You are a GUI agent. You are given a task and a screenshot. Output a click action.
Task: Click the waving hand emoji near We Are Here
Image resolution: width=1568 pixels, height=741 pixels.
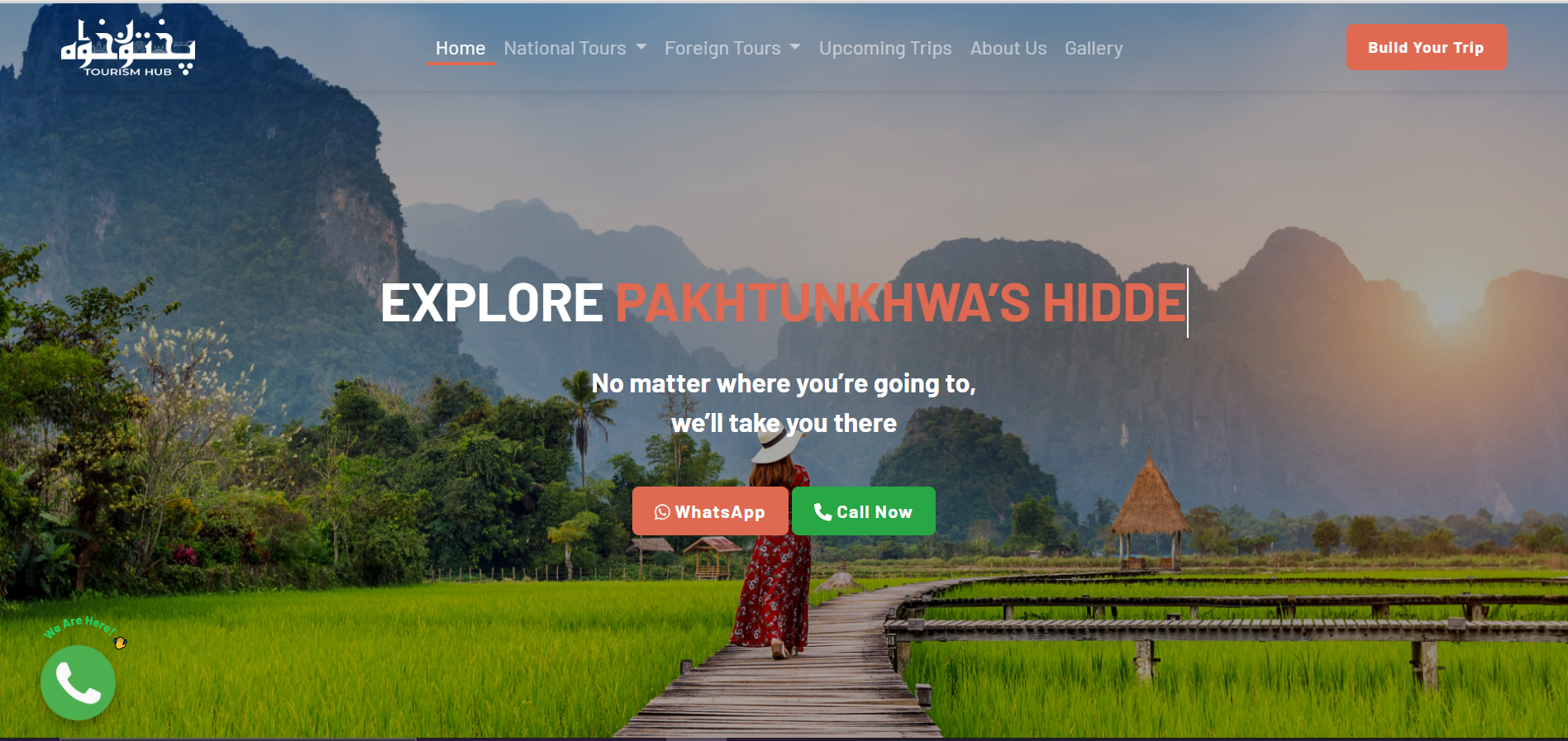pos(121,642)
